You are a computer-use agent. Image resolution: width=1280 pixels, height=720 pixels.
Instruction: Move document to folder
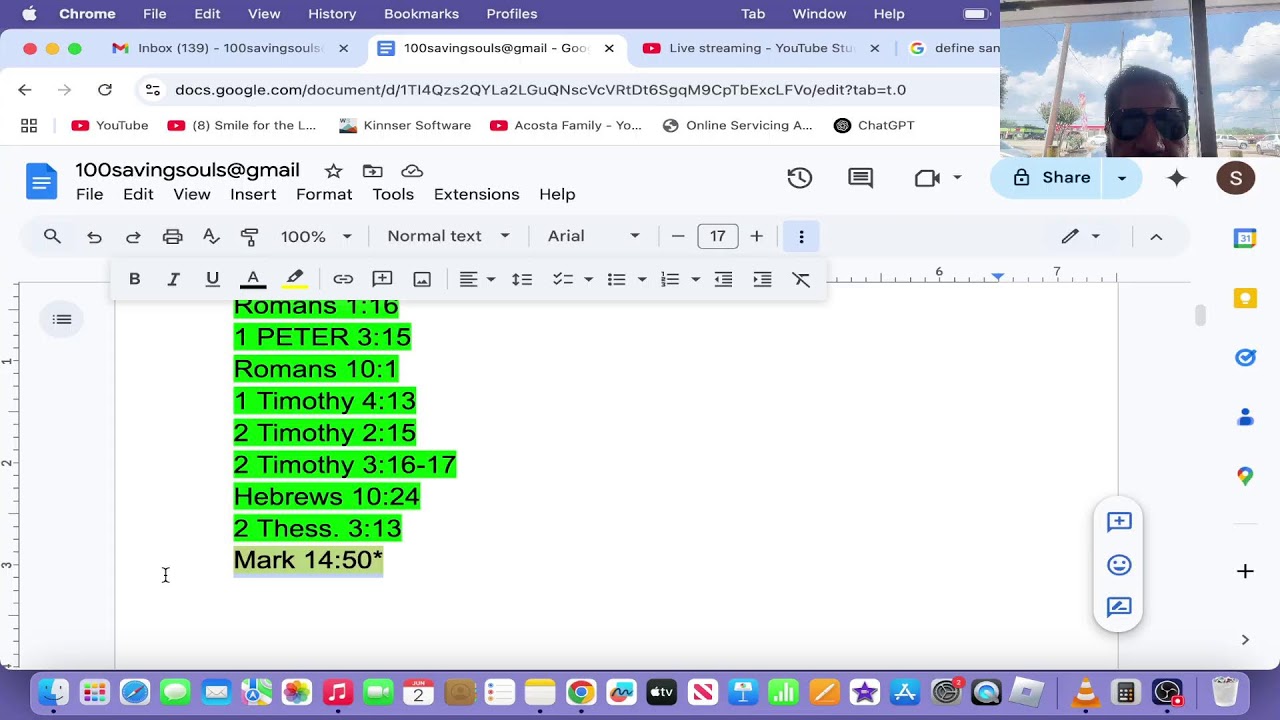pyautogui.click(x=372, y=171)
